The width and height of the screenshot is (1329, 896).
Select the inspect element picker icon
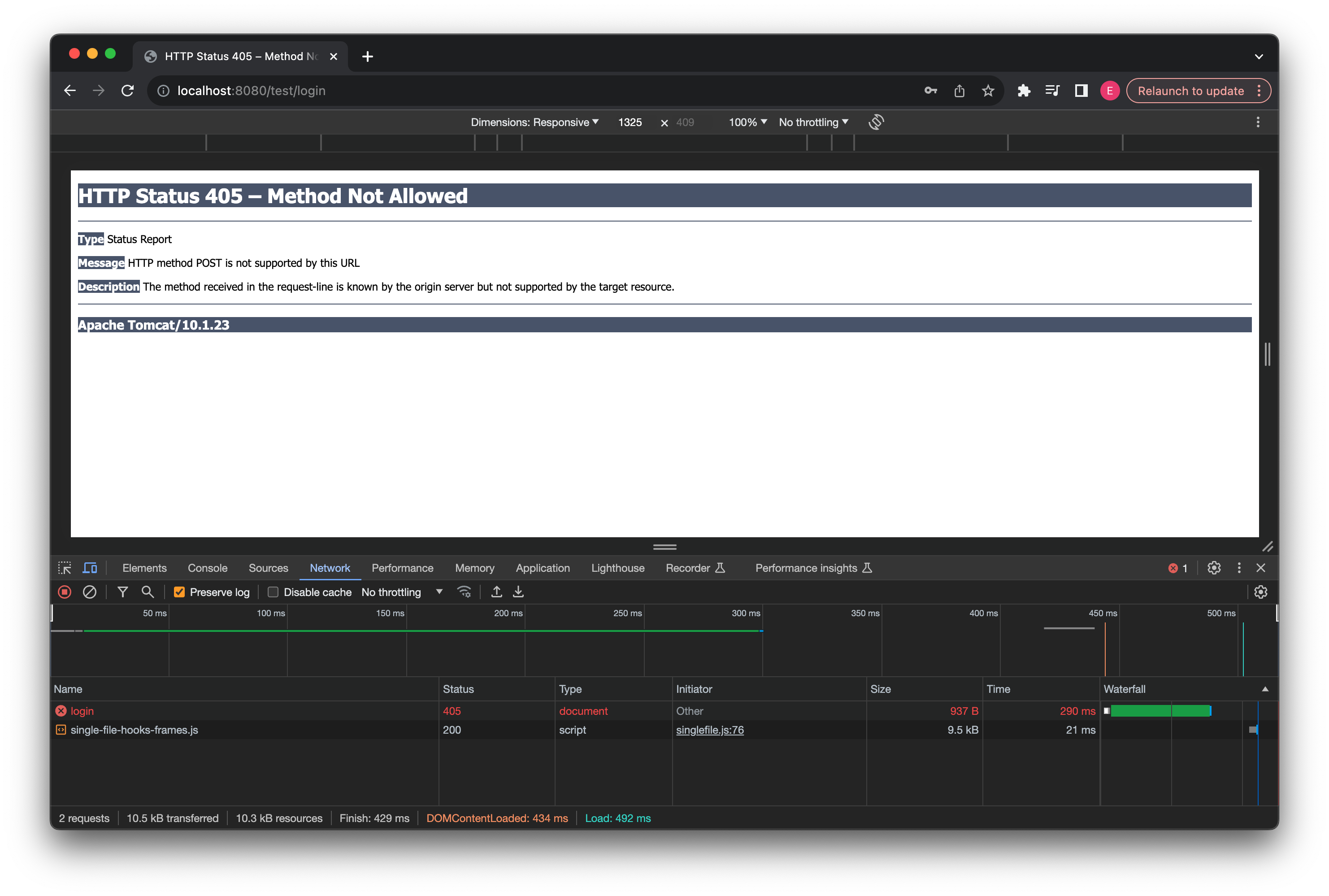(65, 568)
